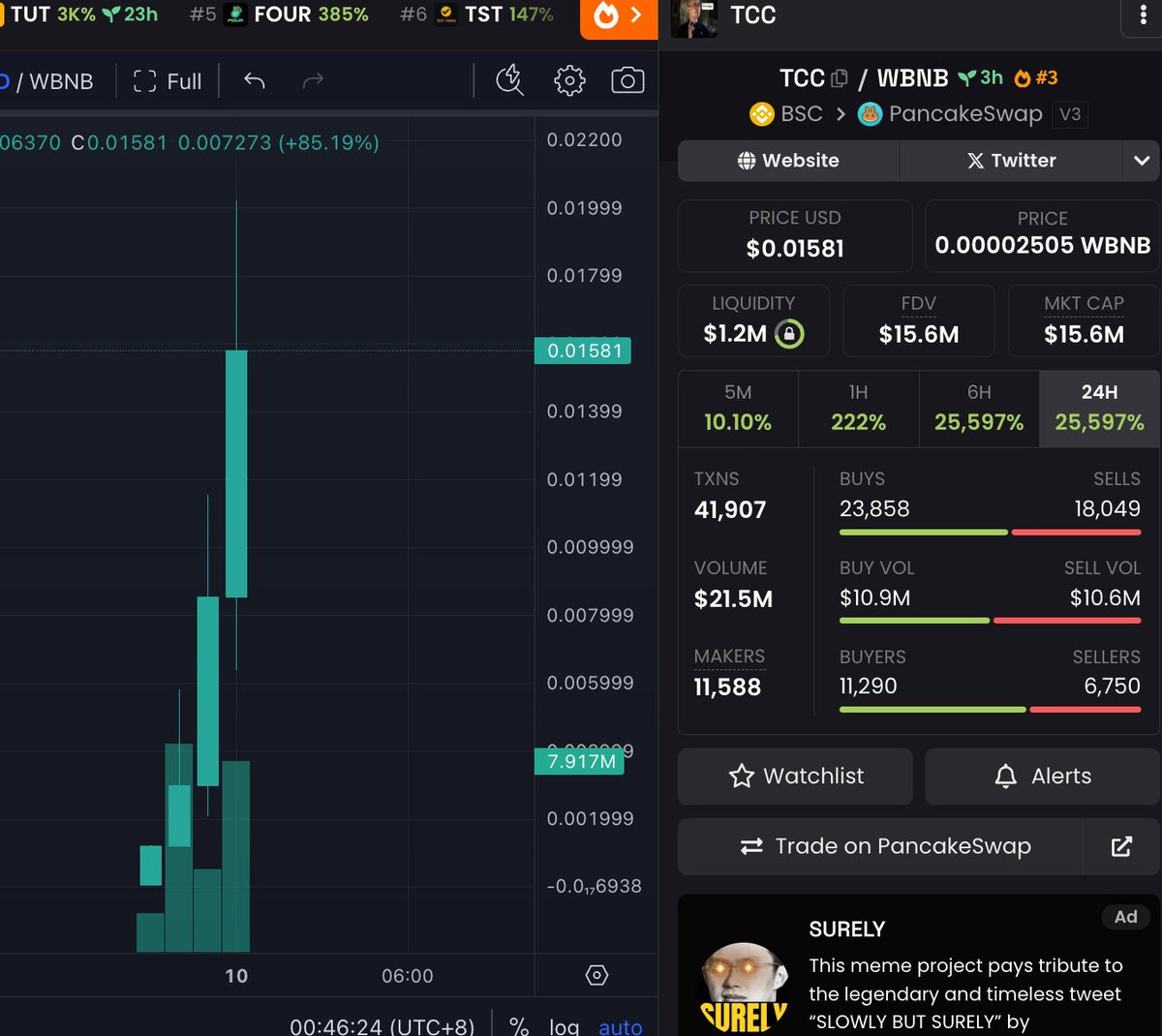Undo the last chart action
Image resolution: width=1162 pixels, height=1036 pixels.
[255, 80]
